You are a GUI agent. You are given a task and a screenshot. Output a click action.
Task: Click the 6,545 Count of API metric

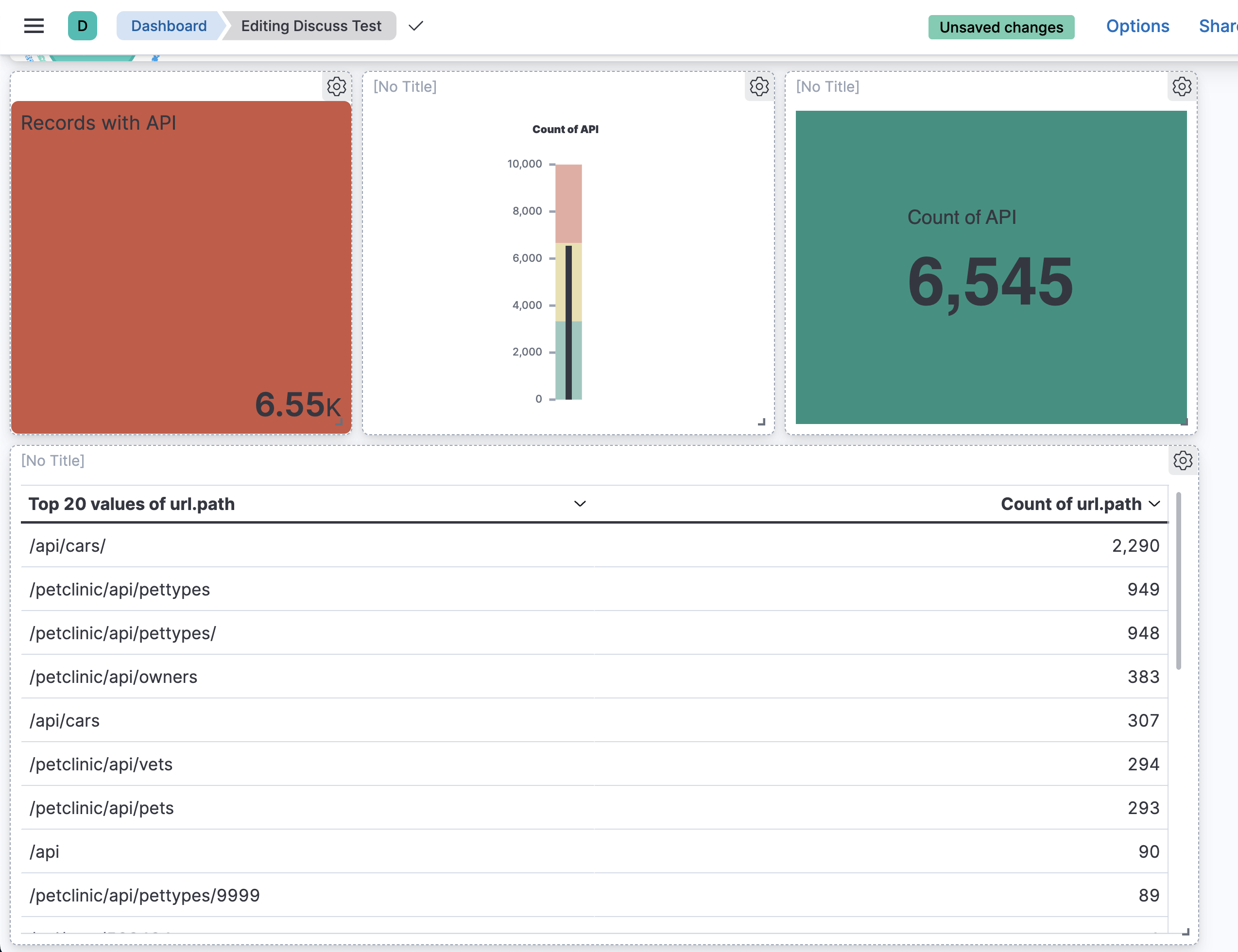pyautogui.click(x=990, y=282)
